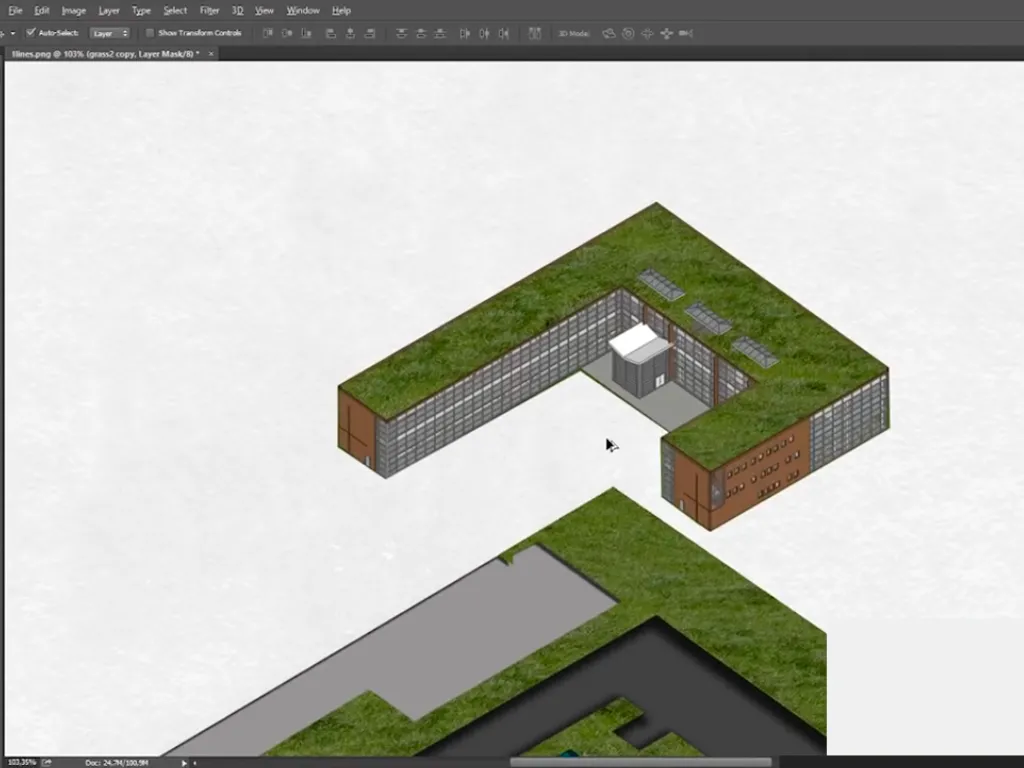Open the Filter menu

[x=210, y=10]
